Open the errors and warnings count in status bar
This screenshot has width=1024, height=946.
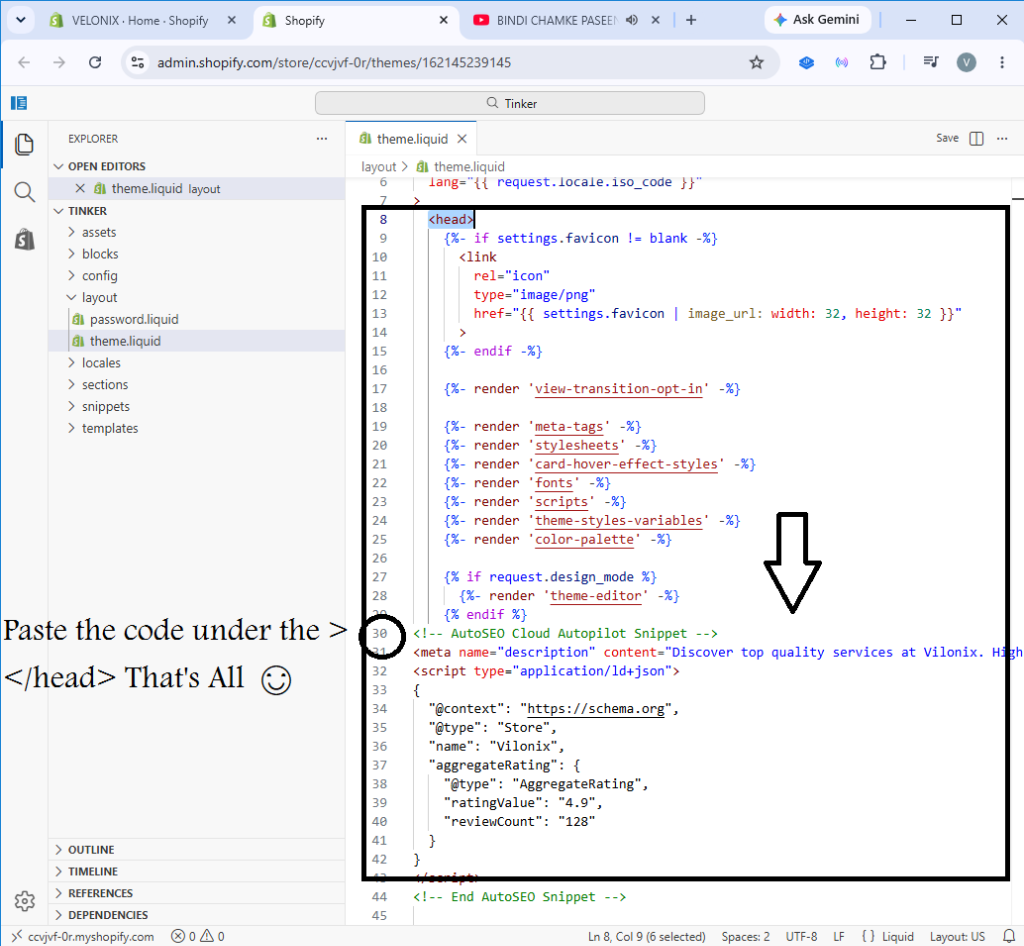click(x=198, y=936)
